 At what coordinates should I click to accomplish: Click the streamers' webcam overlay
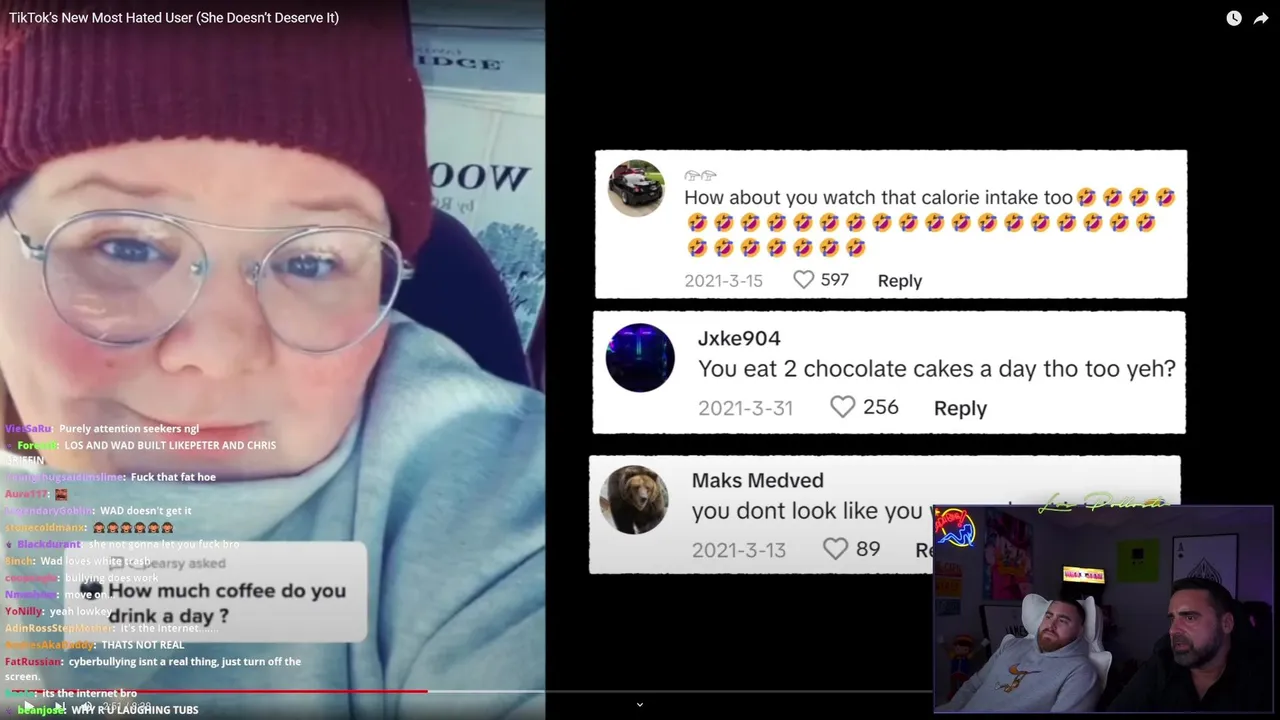[x=1104, y=608]
